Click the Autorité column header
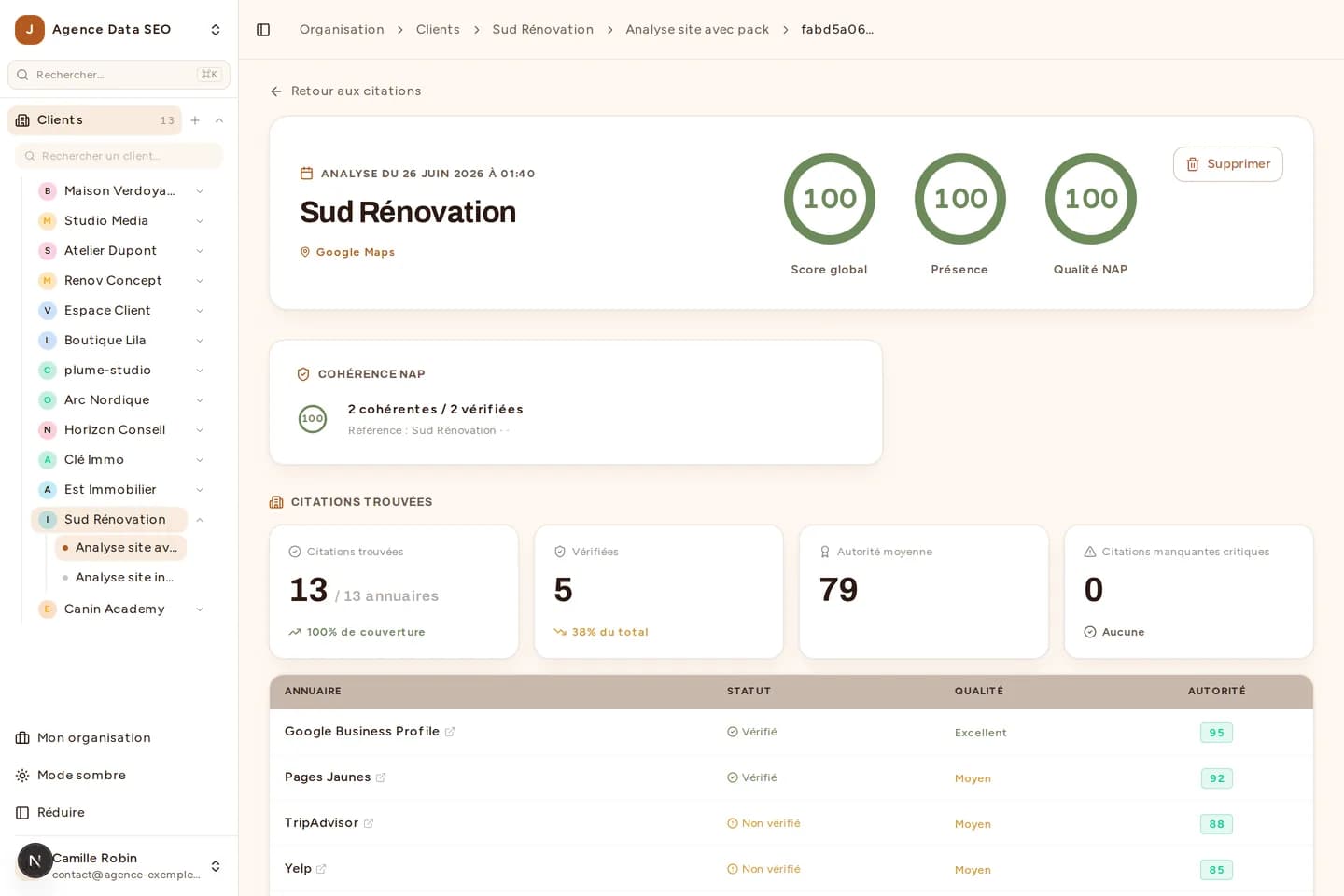The image size is (1344, 896). click(x=1216, y=692)
